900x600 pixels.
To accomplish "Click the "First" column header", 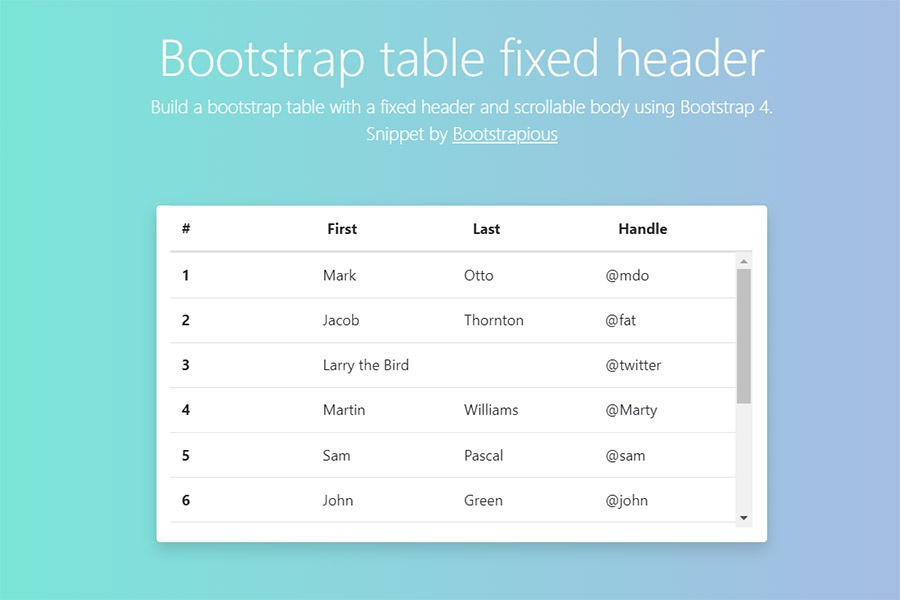I will pos(342,229).
